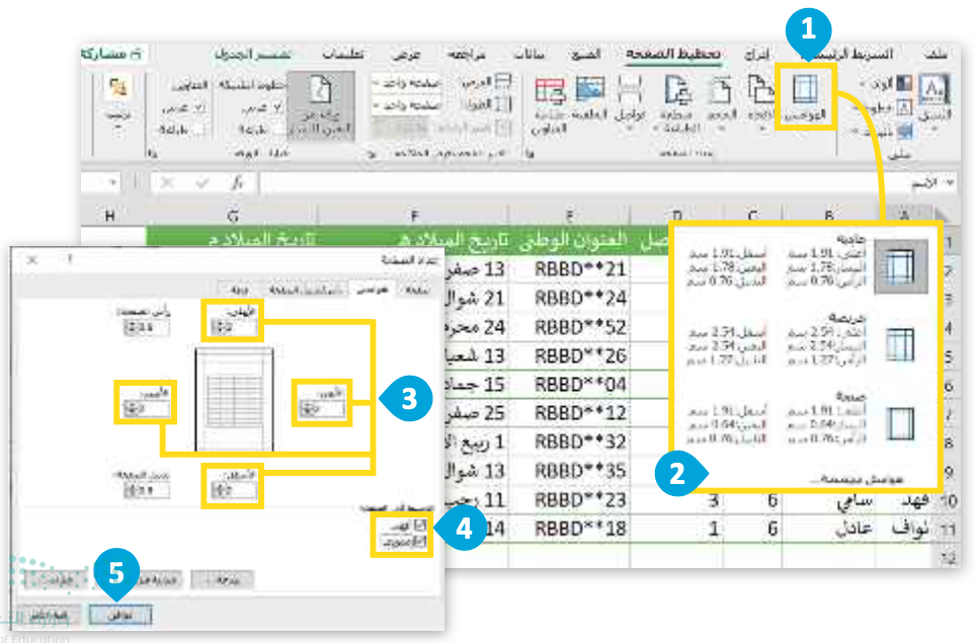Viewport: 977px width, 643px height.
Task: Open the page Size (الحجم) tool
Action: [722, 101]
